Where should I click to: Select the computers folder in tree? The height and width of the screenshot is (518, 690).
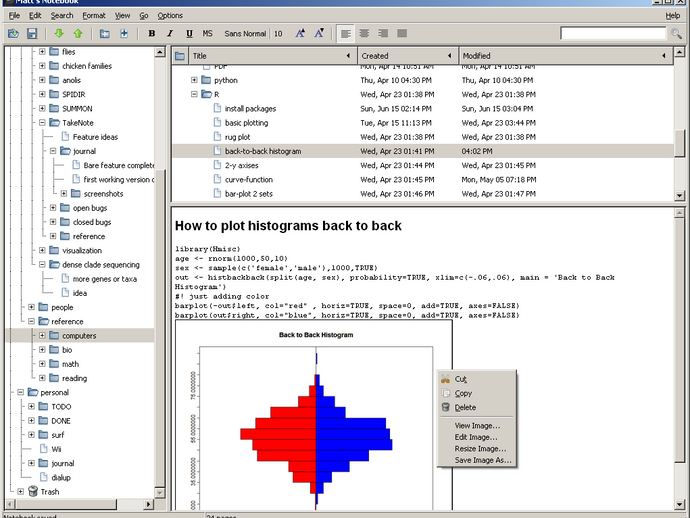[x=79, y=335]
